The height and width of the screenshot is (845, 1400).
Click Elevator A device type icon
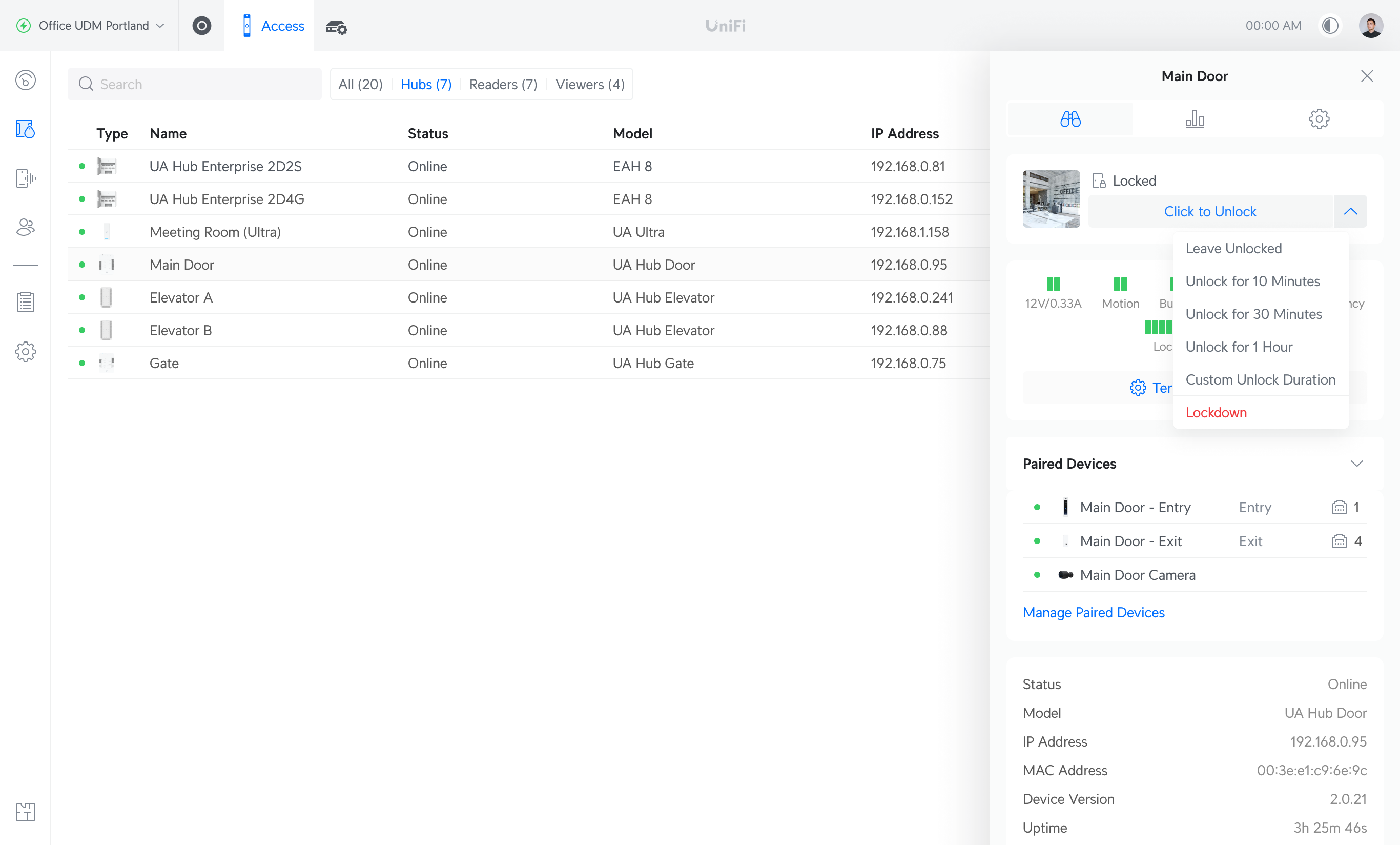click(106, 297)
